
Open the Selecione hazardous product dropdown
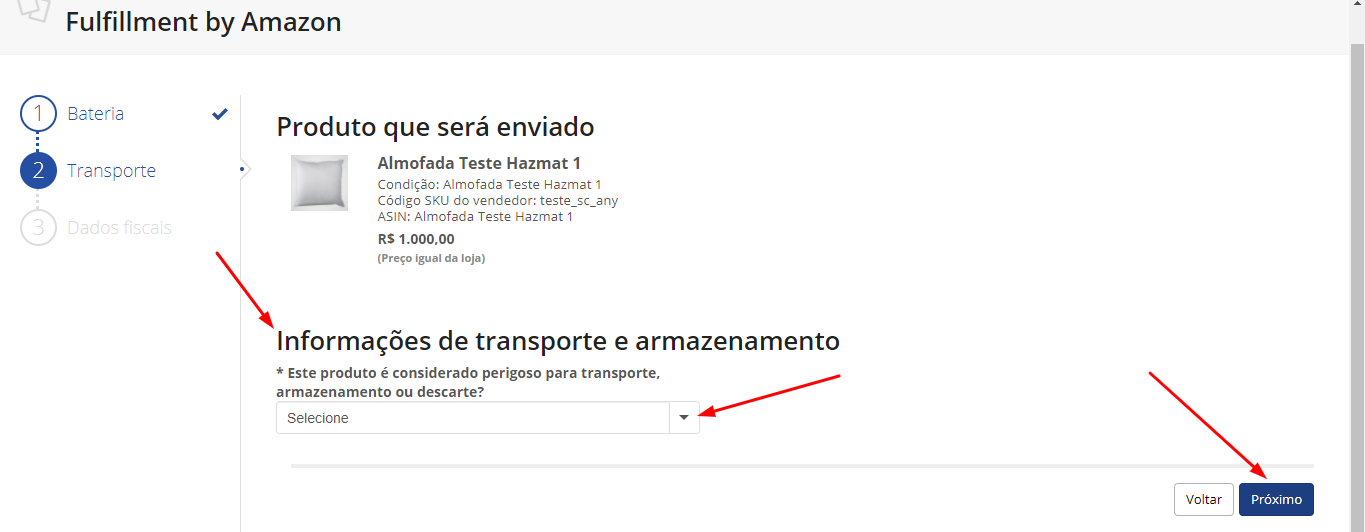pyautogui.click(x=488, y=418)
